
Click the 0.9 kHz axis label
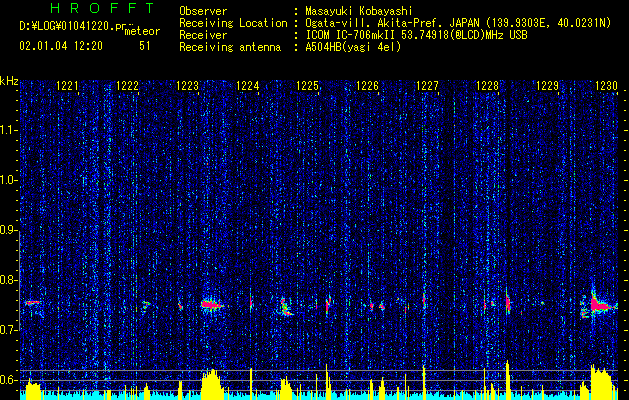[9, 230]
